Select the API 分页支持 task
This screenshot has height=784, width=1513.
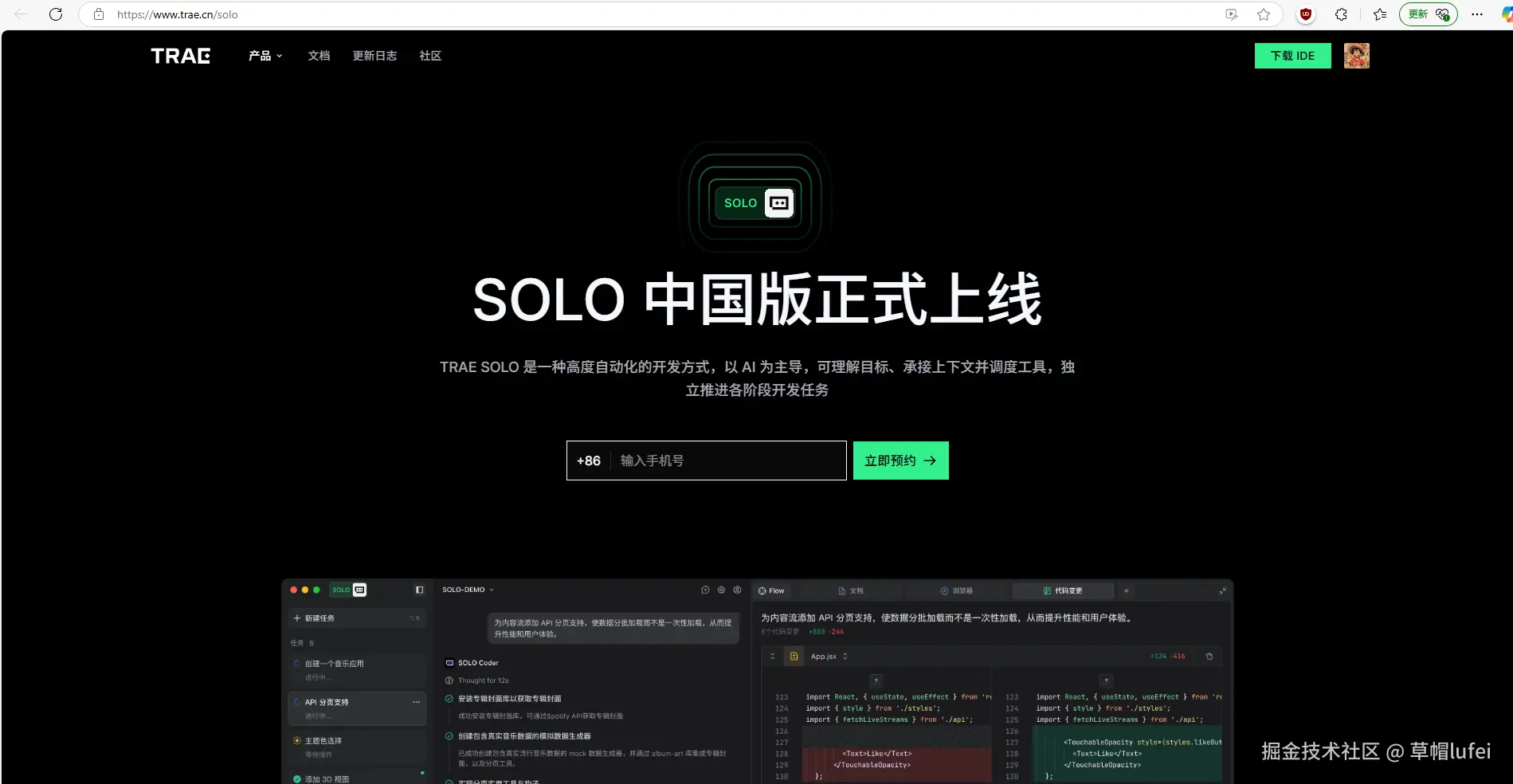click(357, 708)
